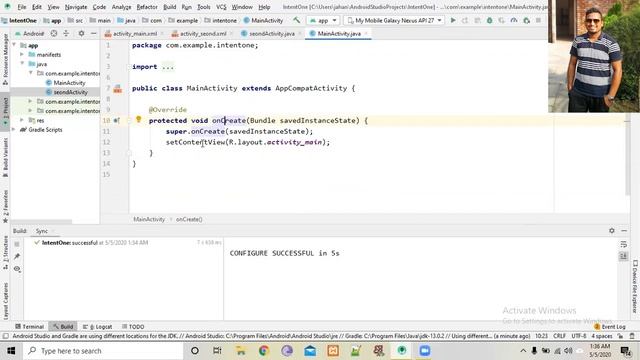
Task: Open Event Log
Action: point(610,327)
